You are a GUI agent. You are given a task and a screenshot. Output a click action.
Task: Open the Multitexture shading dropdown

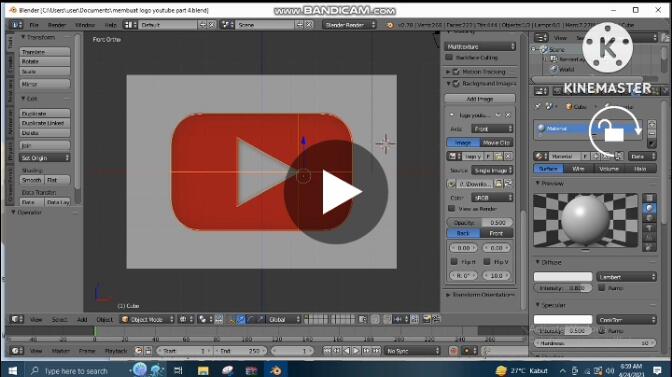[x=480, y=46]
